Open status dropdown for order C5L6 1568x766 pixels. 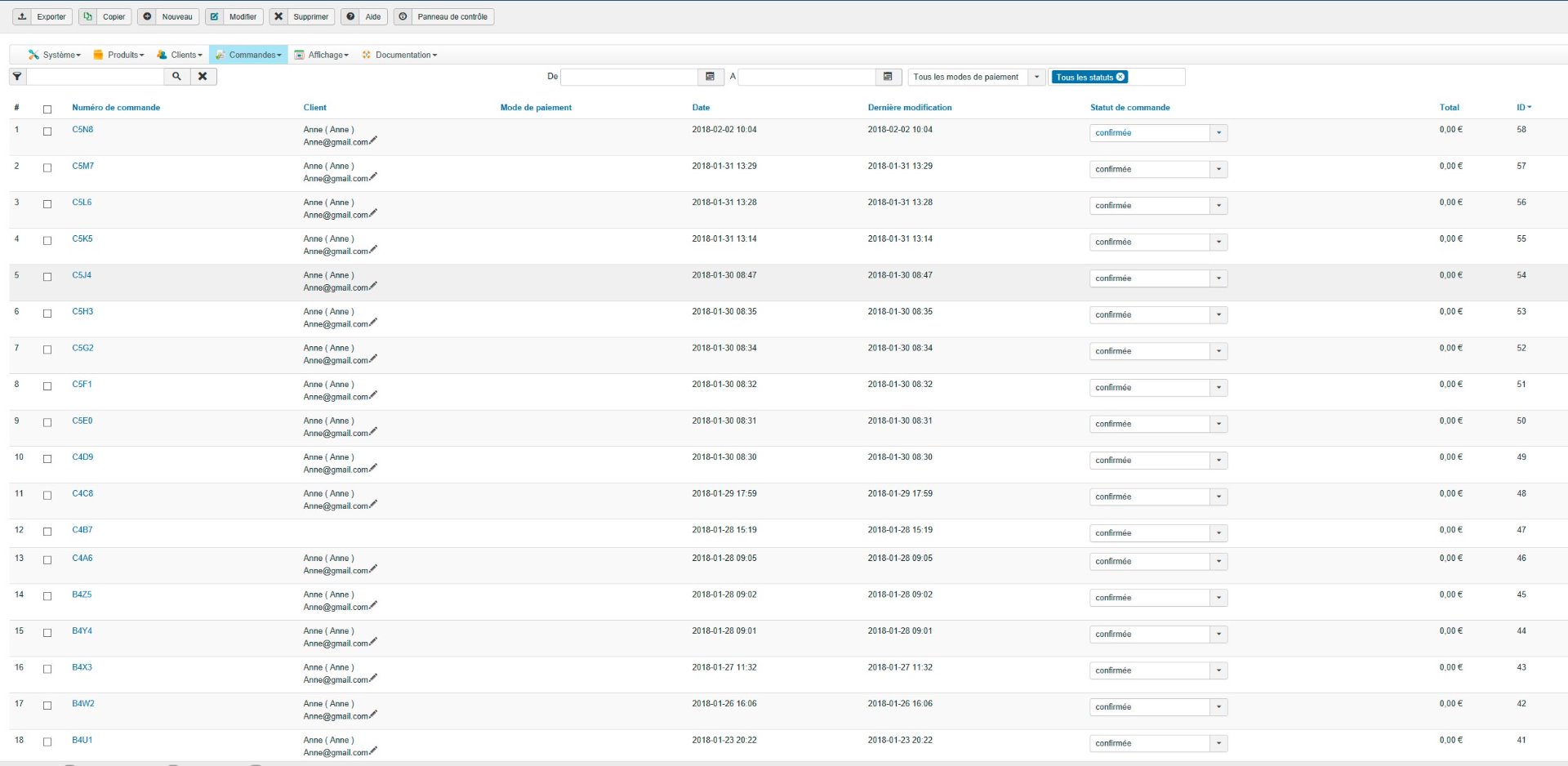(x=1158, y=205)
